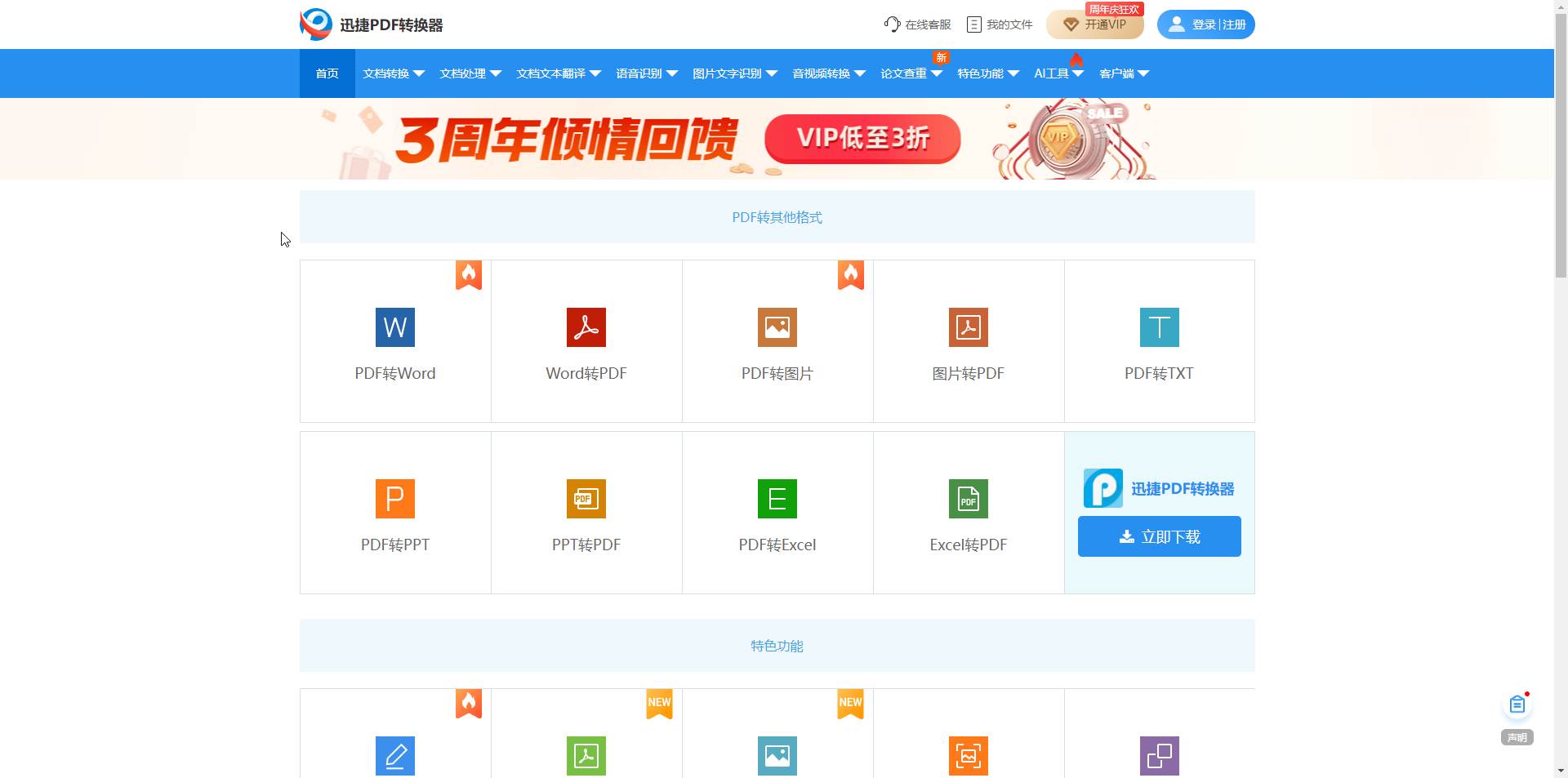Open the 在线客服 link

[x=918, y=24]
